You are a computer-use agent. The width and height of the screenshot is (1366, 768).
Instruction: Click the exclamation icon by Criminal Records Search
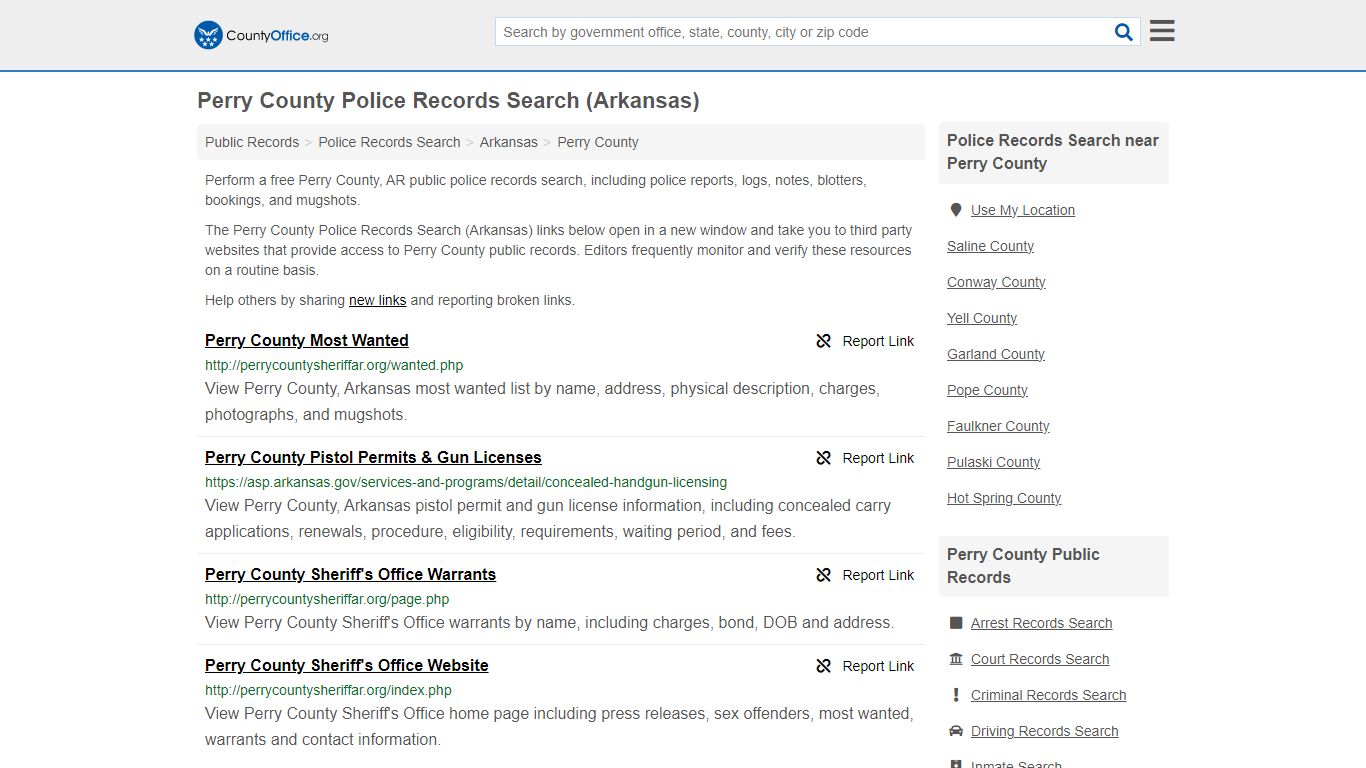tap(956, 695)
